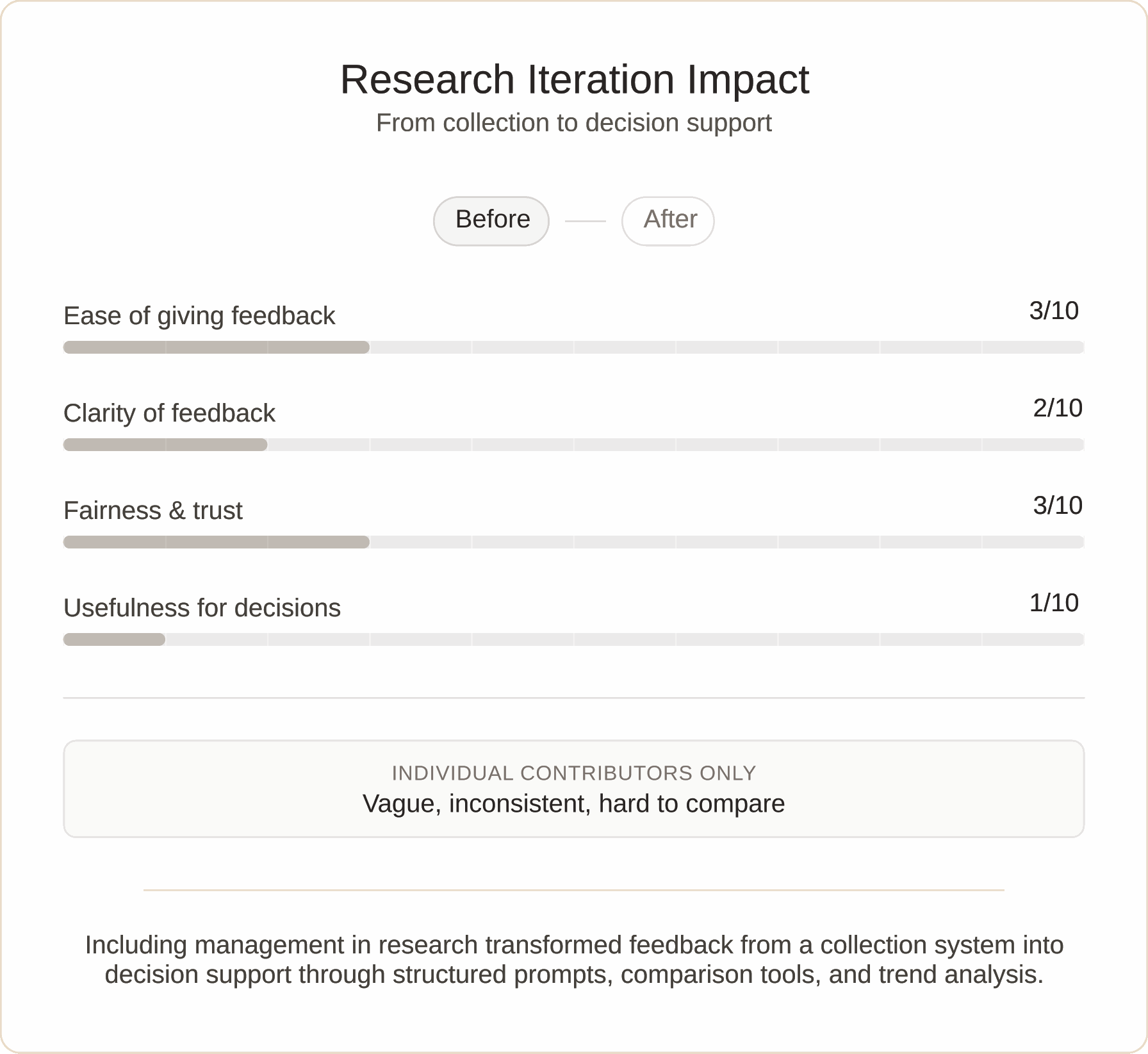Image resolution: width=1148 pixels, height=1054 pixels.
Task: Click the footer summary paragraph
Action: (574, 959)
